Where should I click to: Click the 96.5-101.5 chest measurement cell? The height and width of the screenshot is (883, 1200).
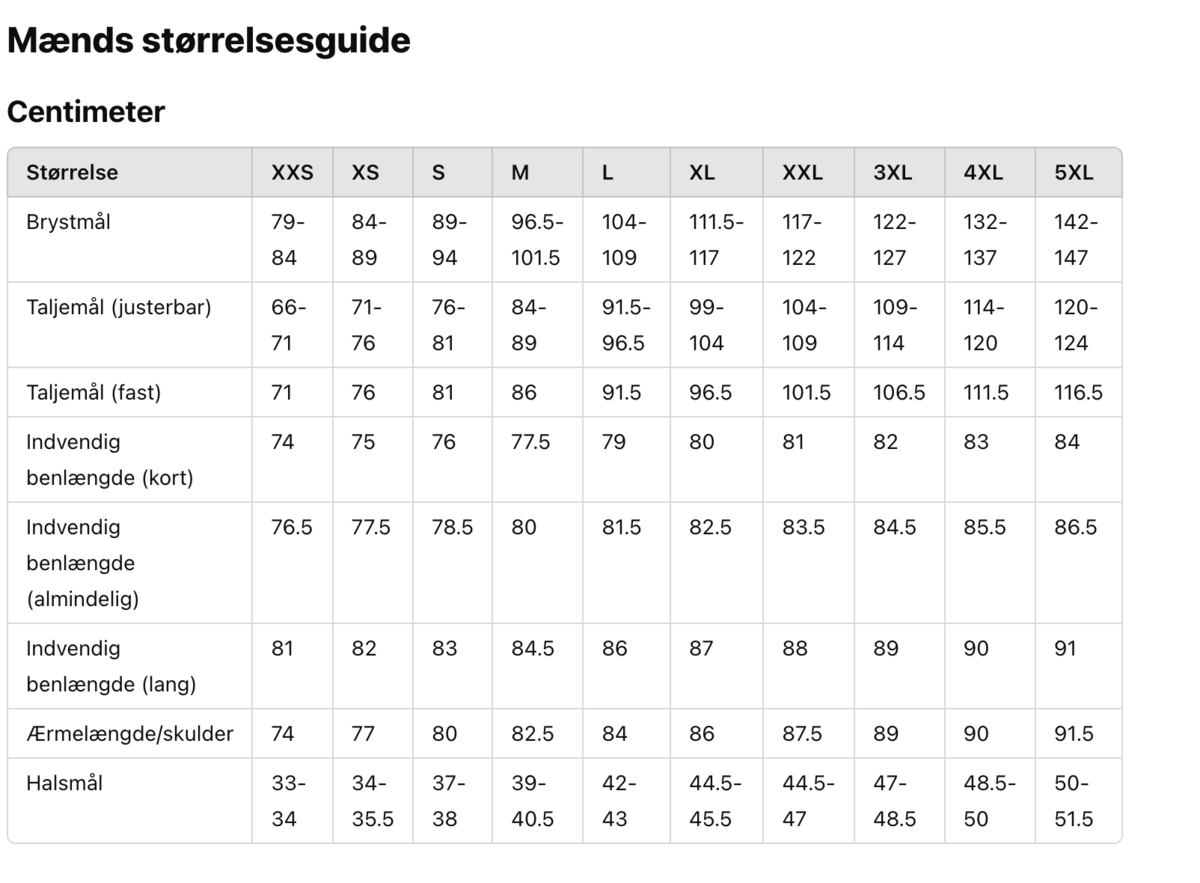pos(537,240)
